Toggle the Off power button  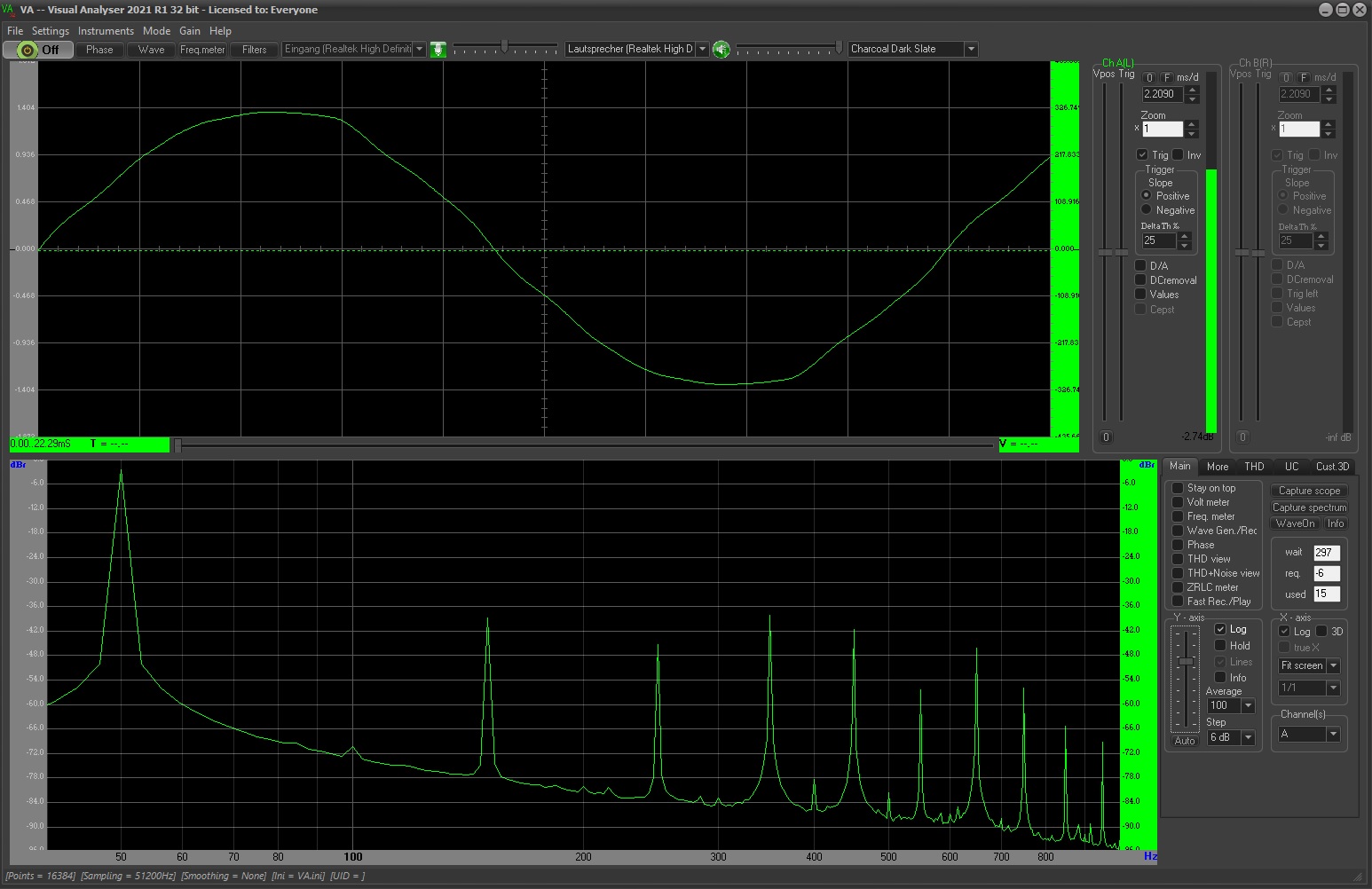pyautogui.click(x=36, y=50)
